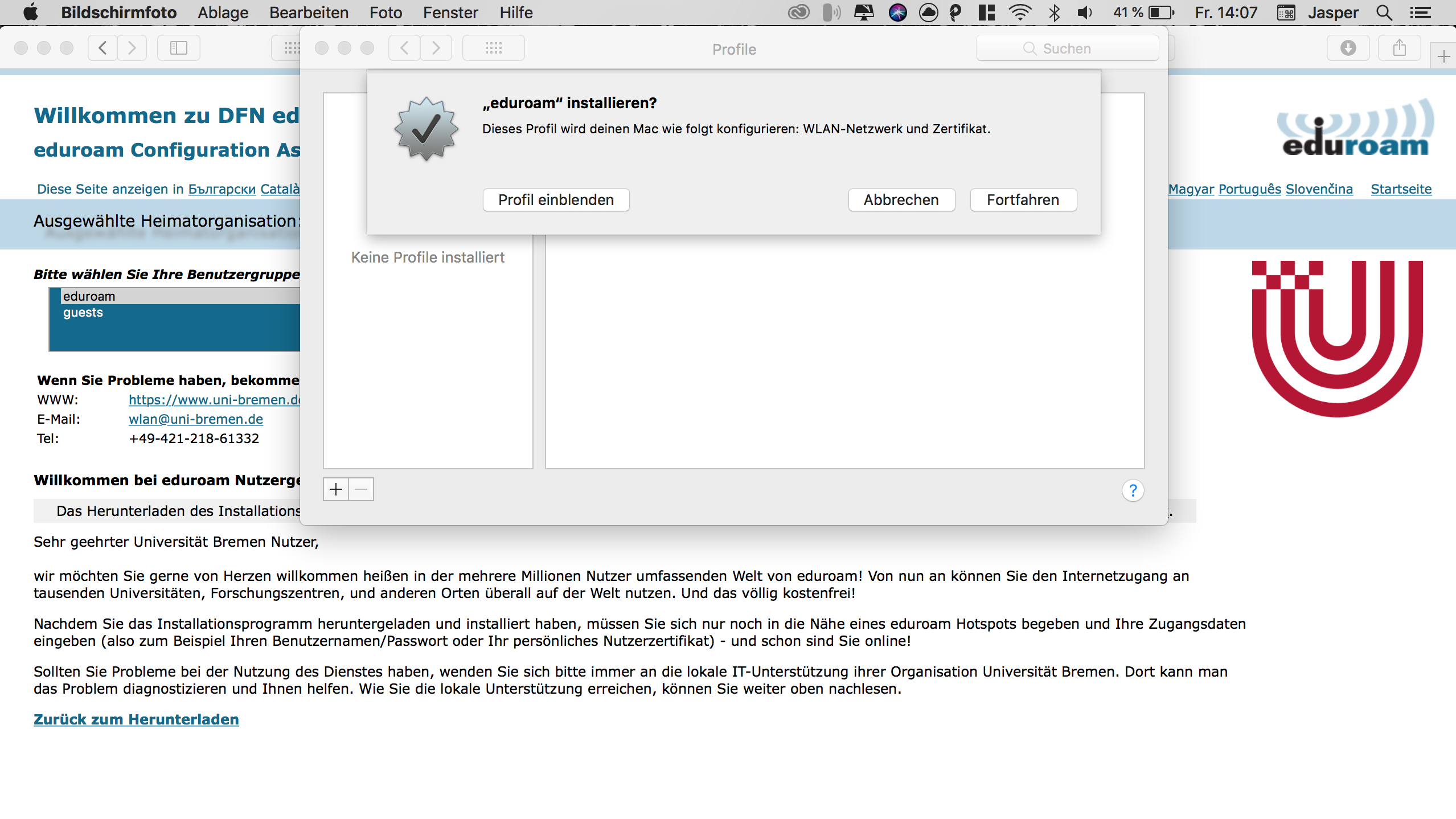Click the help question mark button
This screenshot has width=1456, height=819.
click(1133, 490)
